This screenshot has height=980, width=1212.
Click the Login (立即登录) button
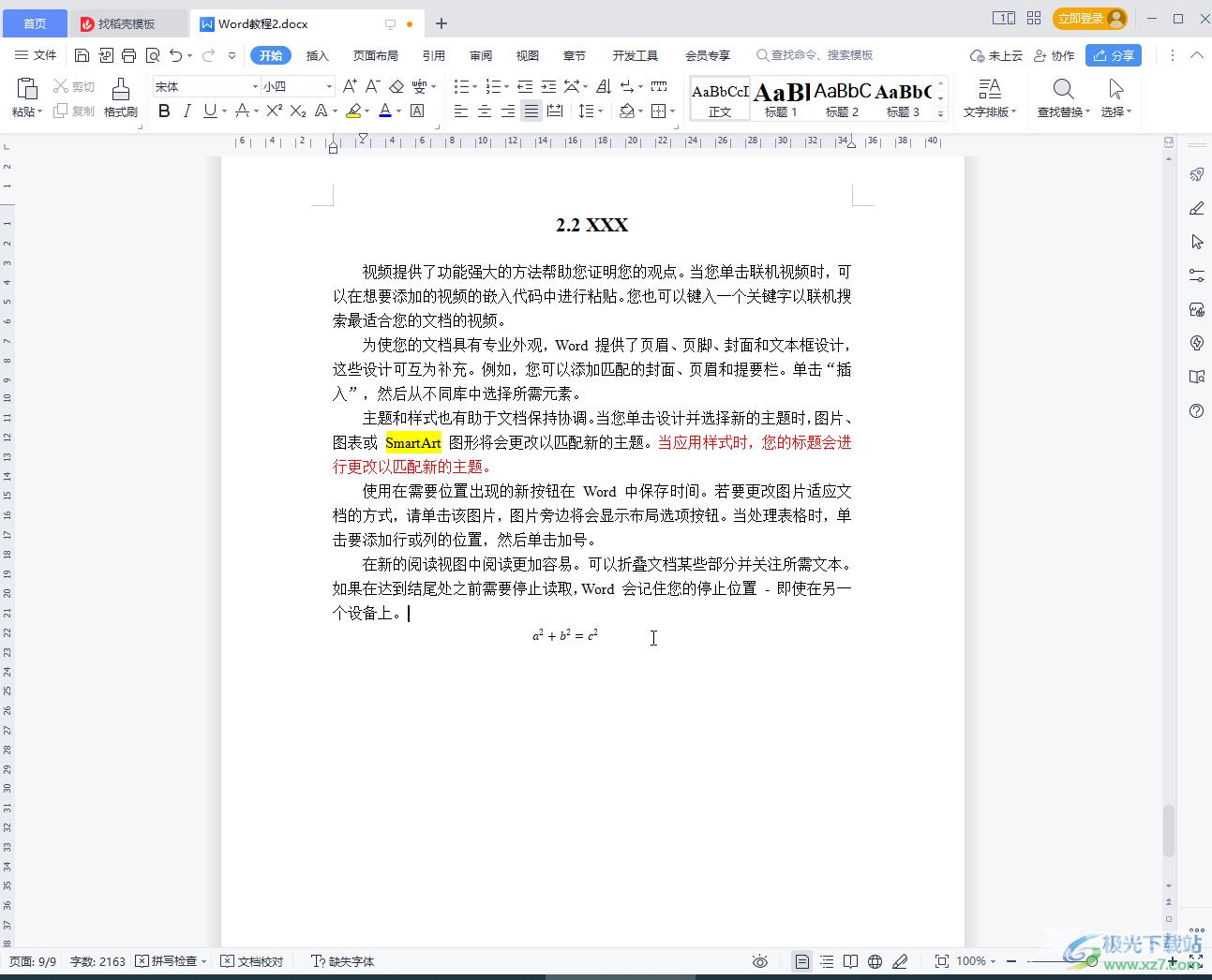(x=1090, y=19)
